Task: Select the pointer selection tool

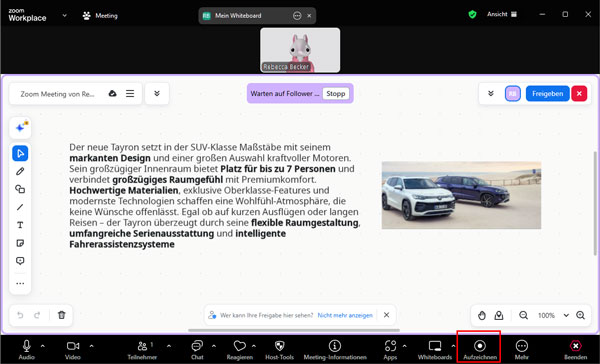Action: 20,153
